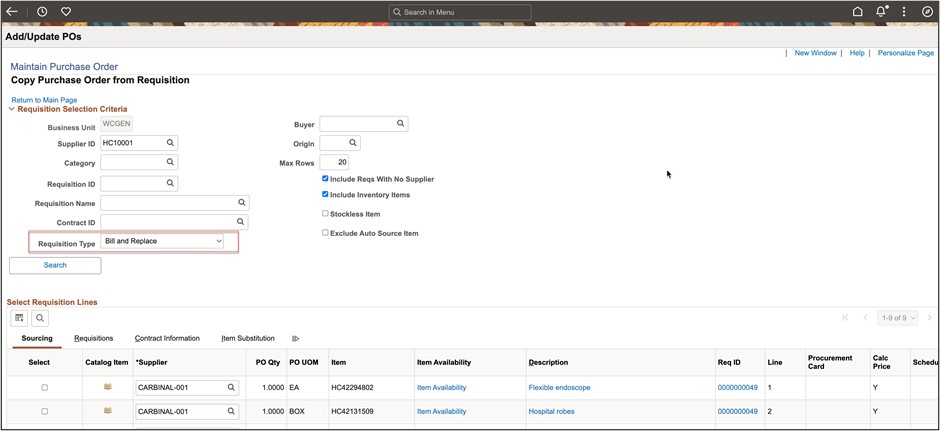Click Supplier ID lookup magnifier
Image resolution: width=940 pixels, height=431 pixels.
[x=170, y=143]
